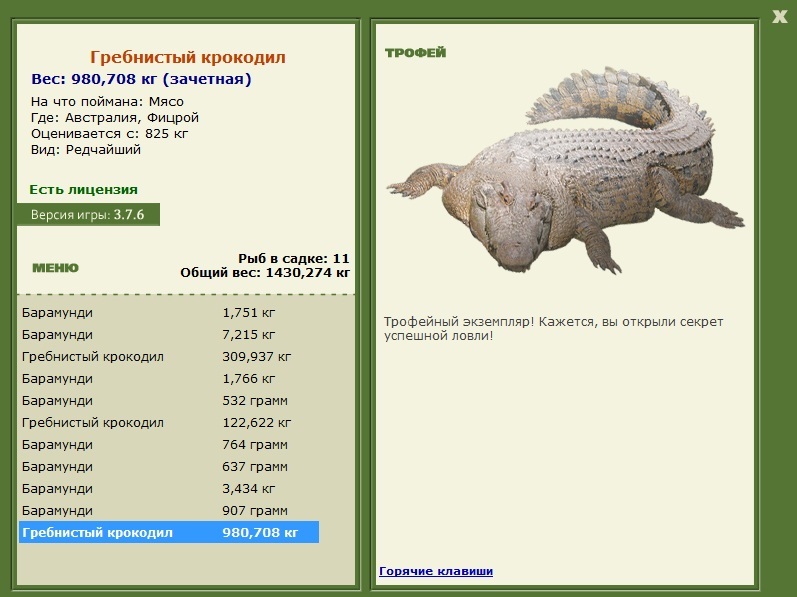This screenshot has width=797, height=597.
Task: Click the Вид: Редчайший line
Action: (85, 150)
